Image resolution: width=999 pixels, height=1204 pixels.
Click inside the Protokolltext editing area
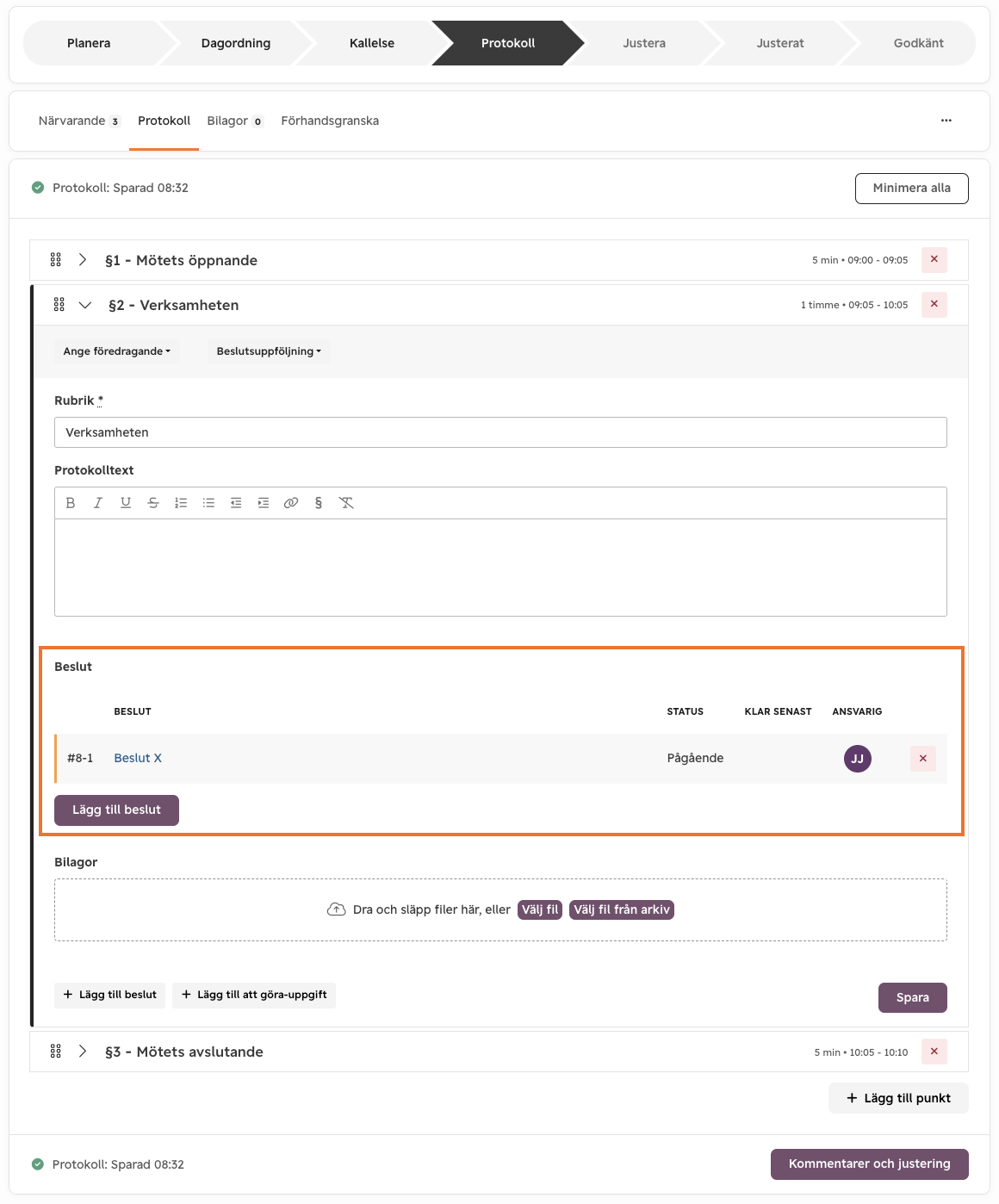coord(500,568)
